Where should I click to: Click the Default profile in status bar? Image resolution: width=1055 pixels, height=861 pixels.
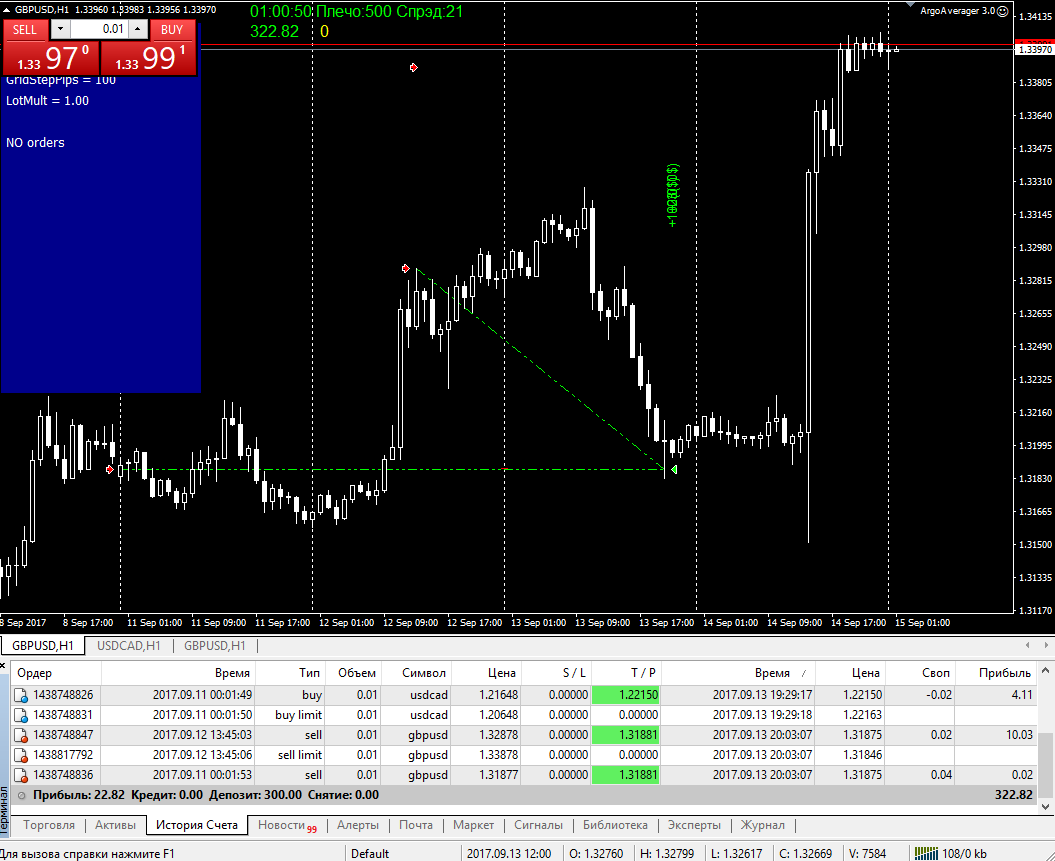point(369,854)
